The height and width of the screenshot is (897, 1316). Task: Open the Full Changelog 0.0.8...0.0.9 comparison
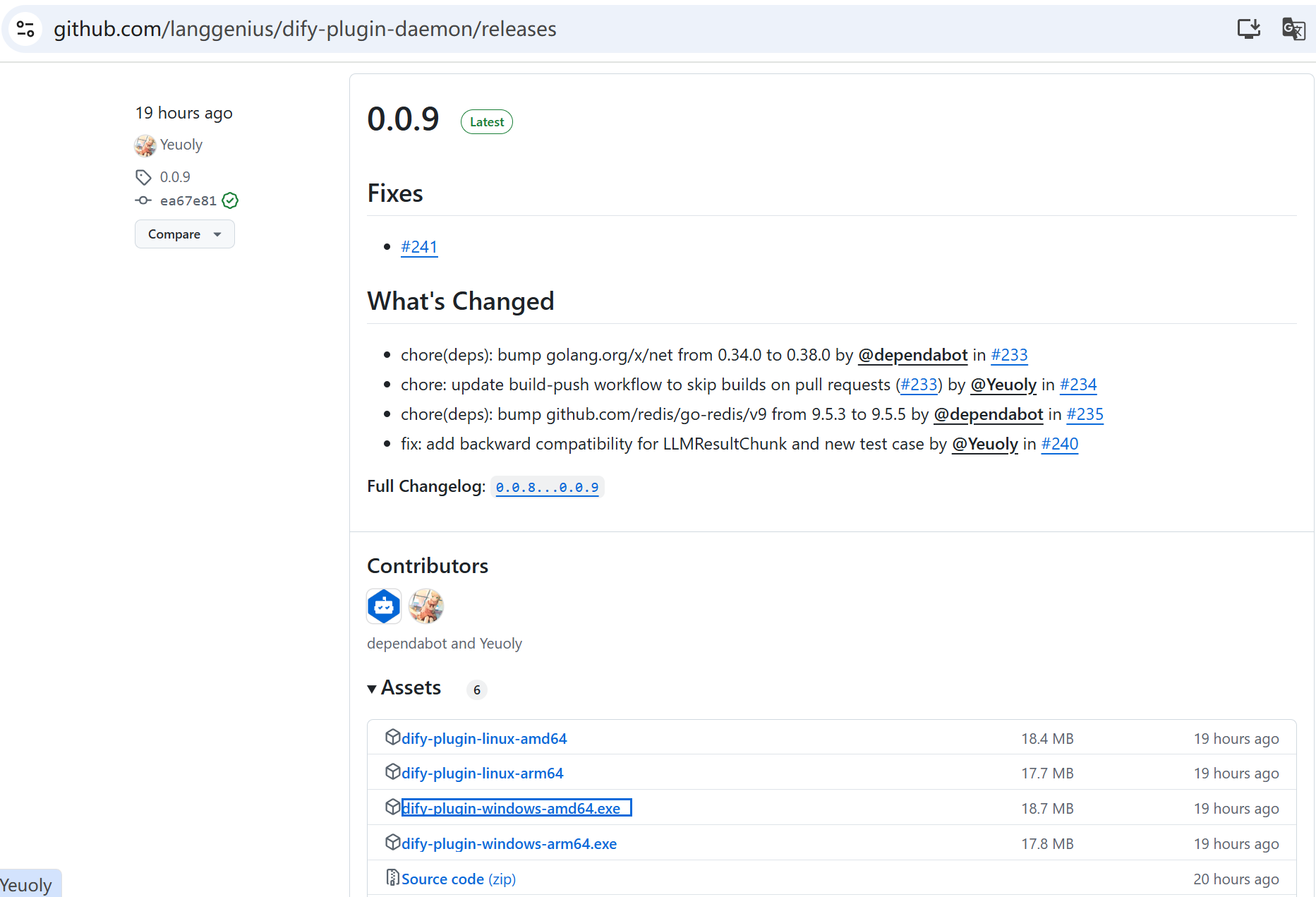tap(548, 487)
